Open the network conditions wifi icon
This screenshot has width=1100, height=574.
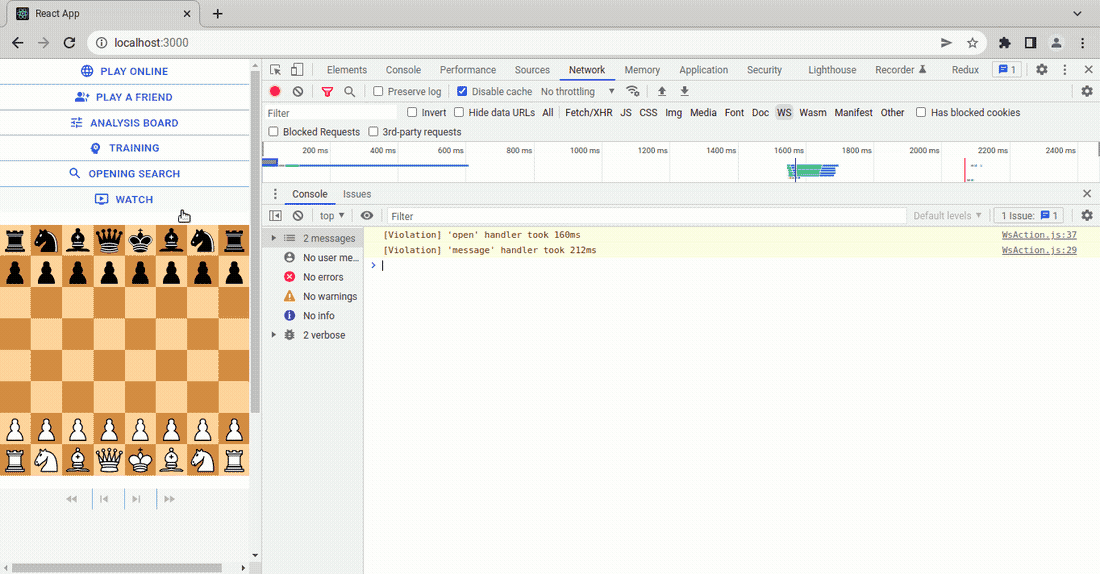pyautogui.click(x=633, y=91)
